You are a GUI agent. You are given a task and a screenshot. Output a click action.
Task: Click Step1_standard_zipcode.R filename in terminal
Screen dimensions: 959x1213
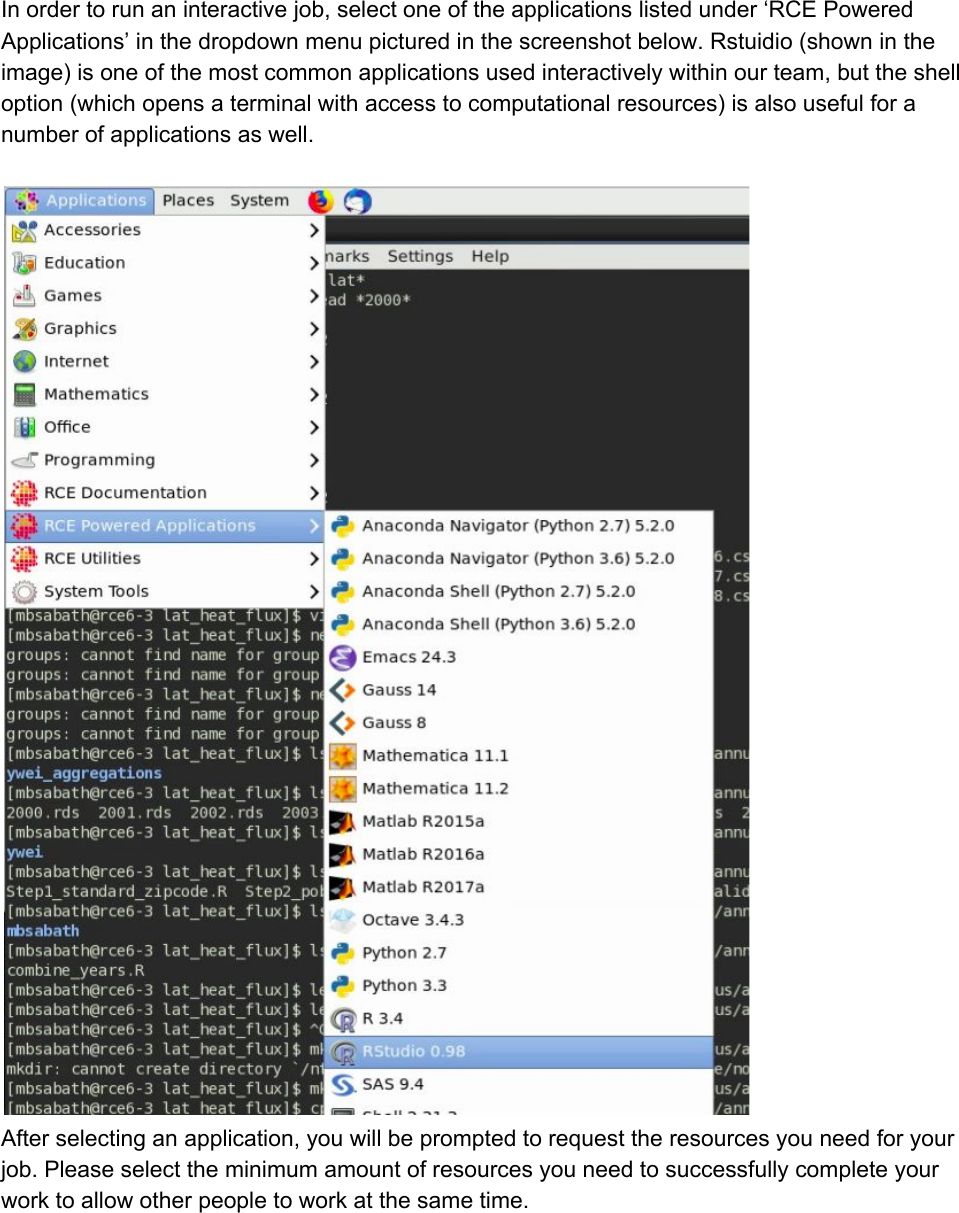118,892
